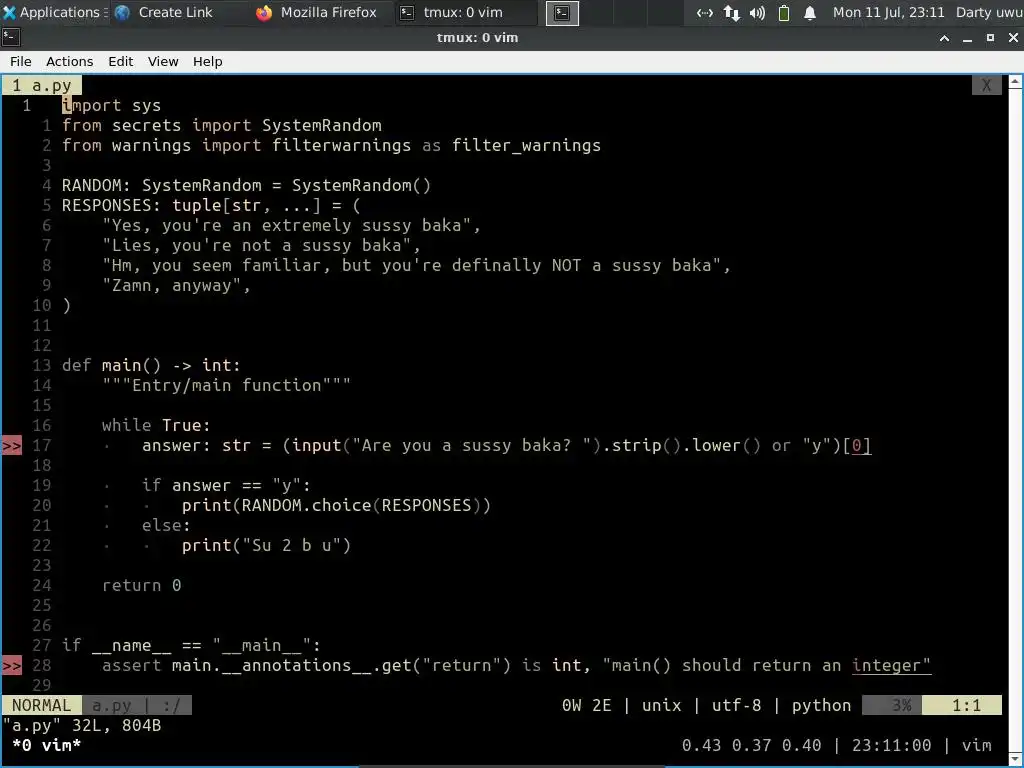Click the error sign on line 28

(12, 665)
